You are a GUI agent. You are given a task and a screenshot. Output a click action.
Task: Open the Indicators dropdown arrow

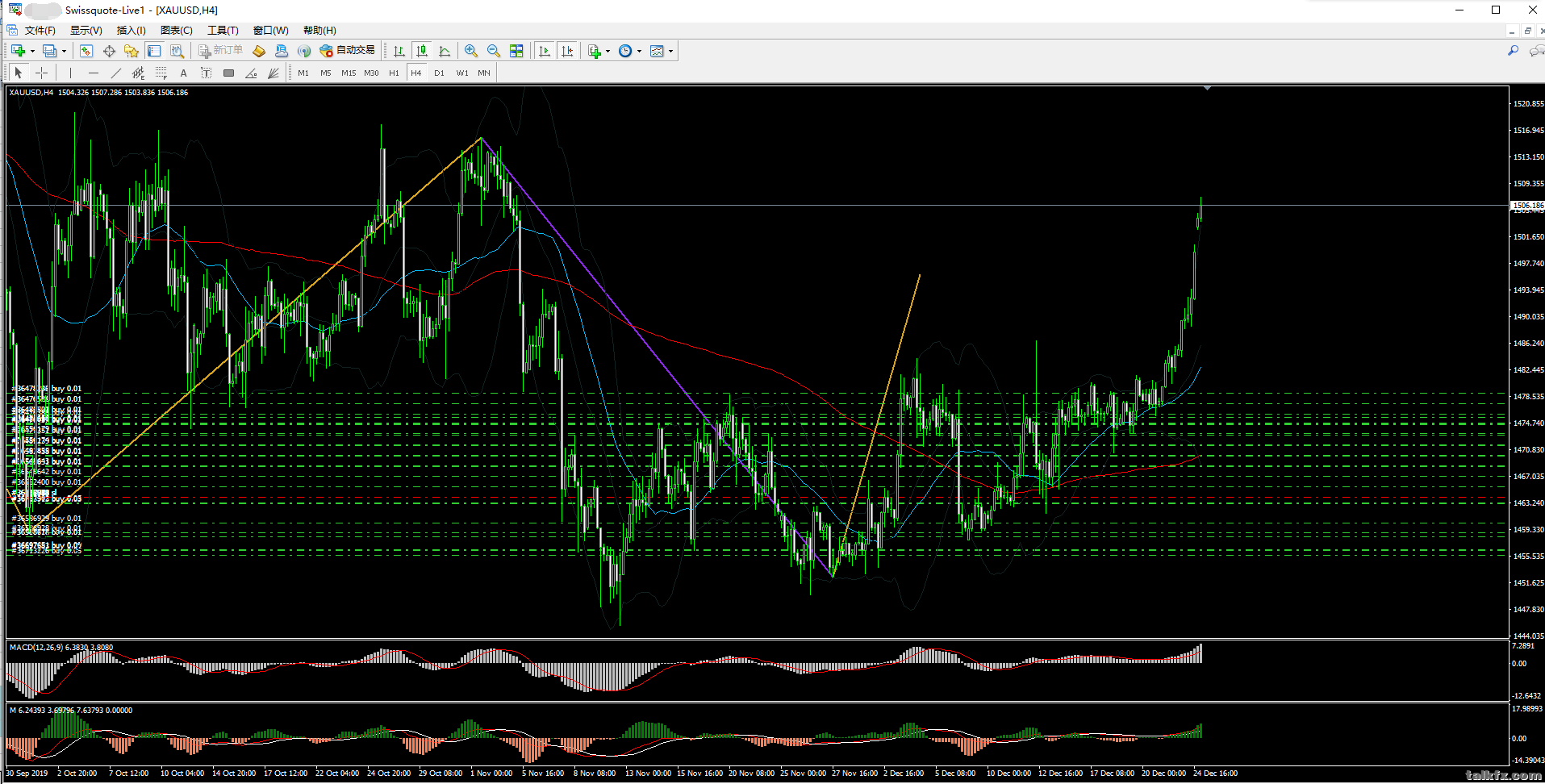608,51
